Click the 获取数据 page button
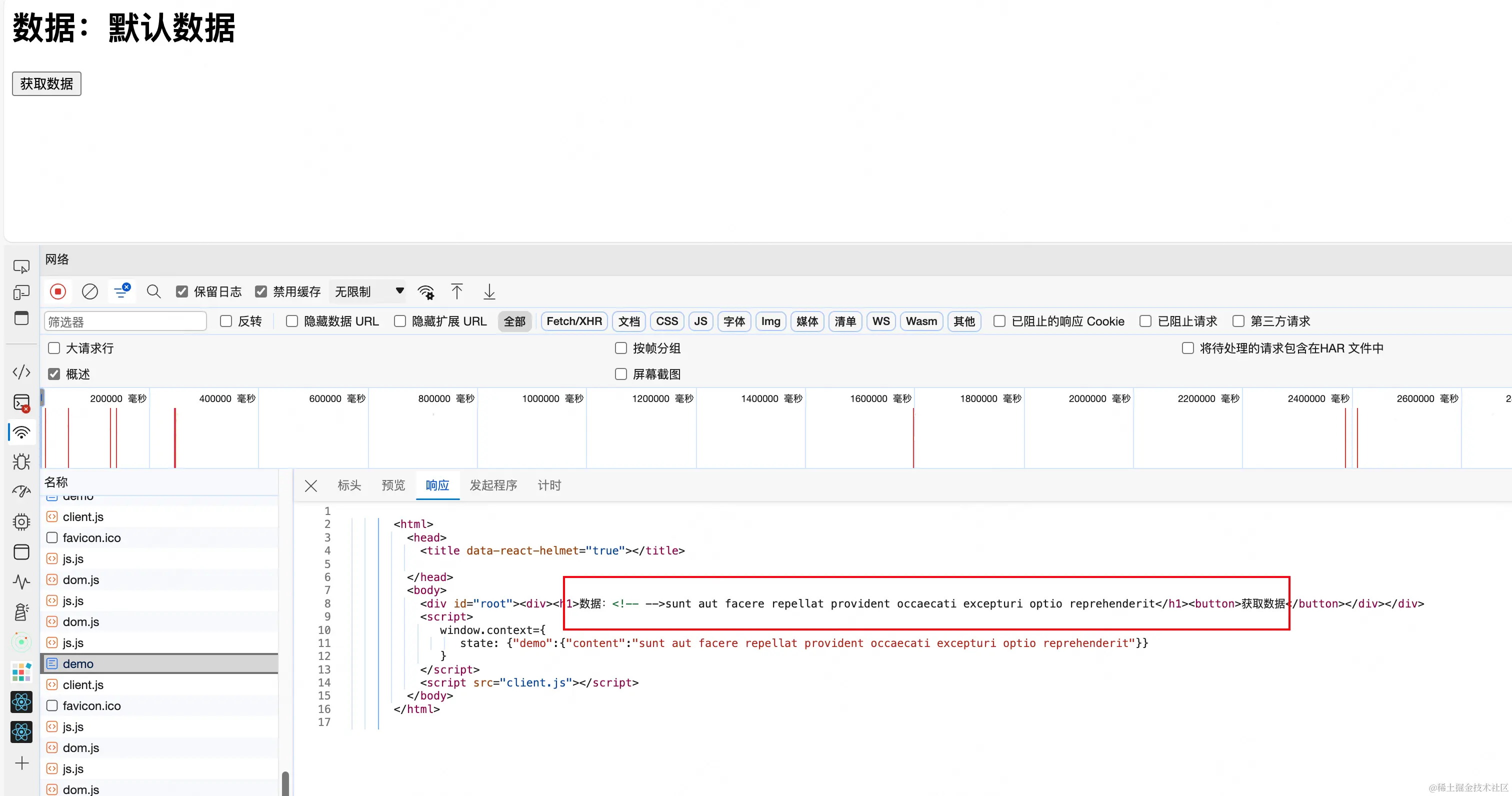This screenshot has height=796, width=1512. click(x=47, y=84)
